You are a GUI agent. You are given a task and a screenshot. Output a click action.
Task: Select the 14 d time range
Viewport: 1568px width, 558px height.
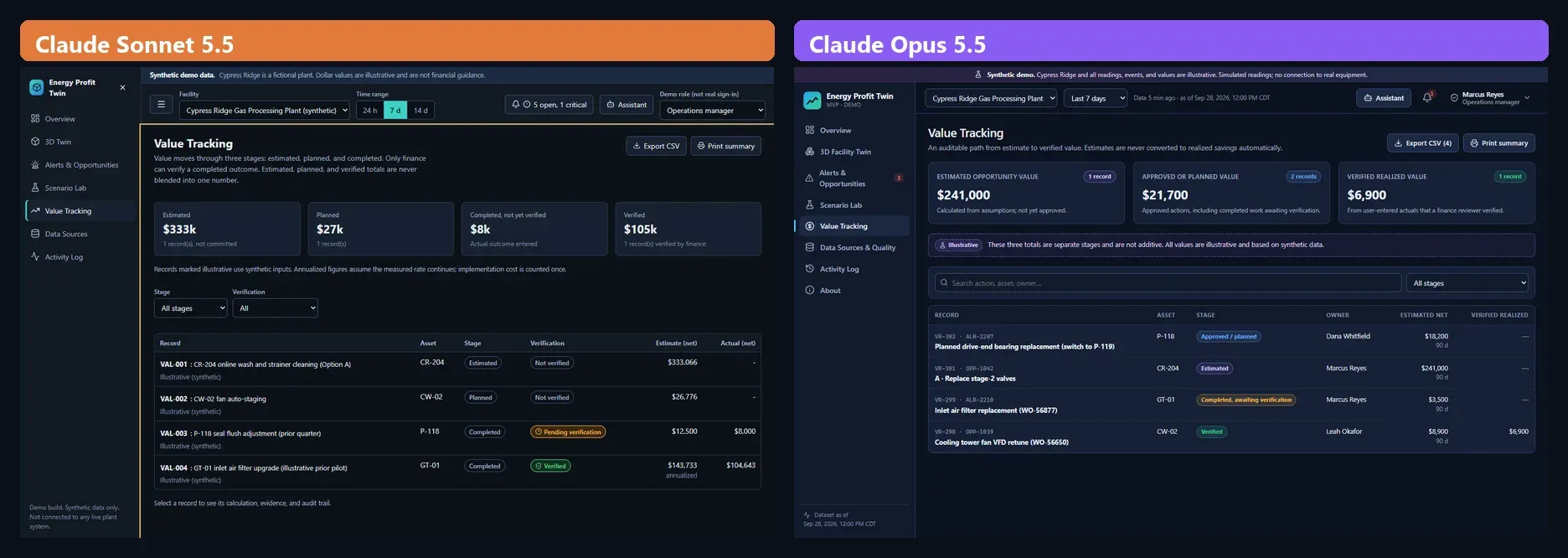[x=420, y=110]
